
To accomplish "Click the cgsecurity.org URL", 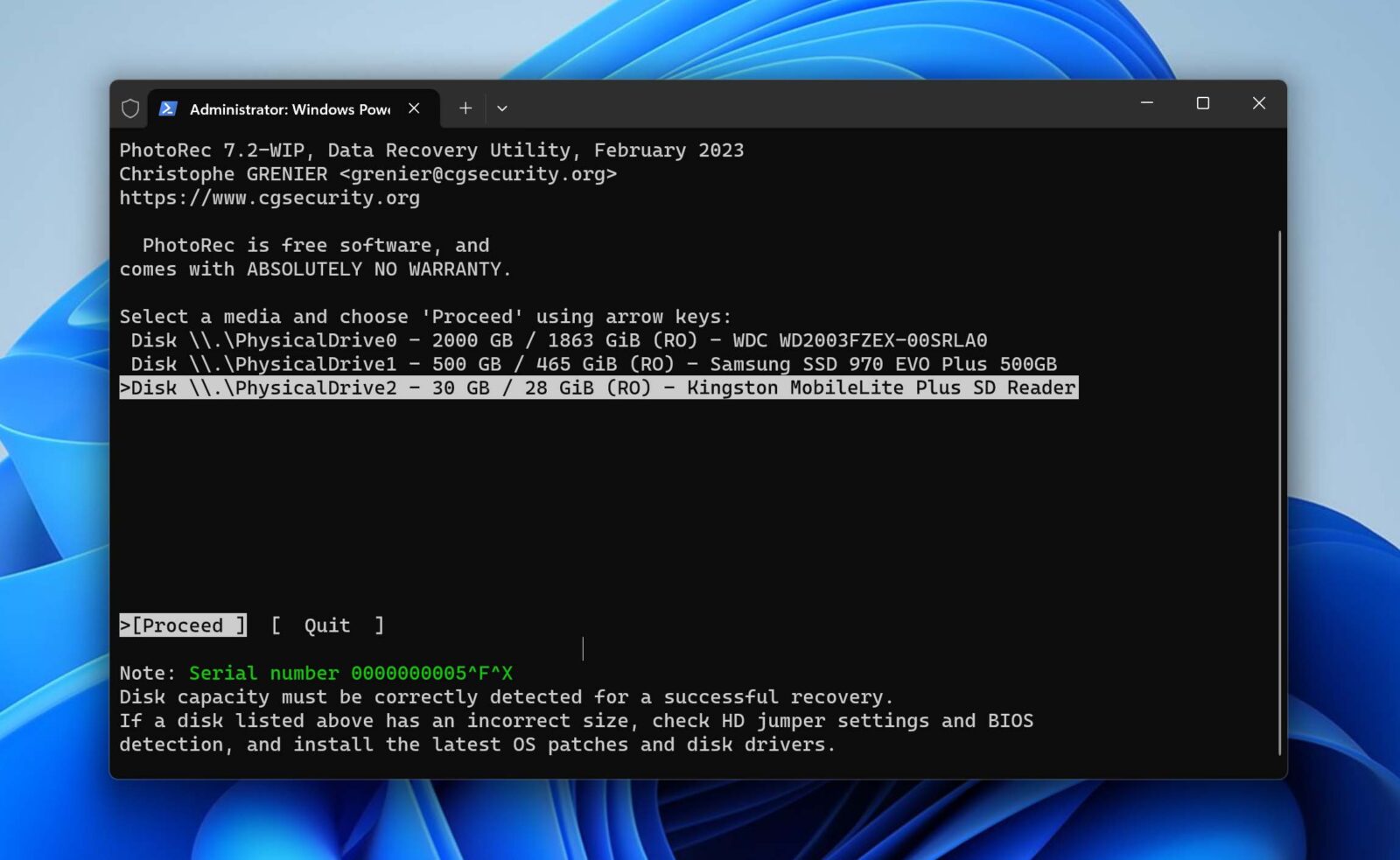I will [x=269, y=198].
